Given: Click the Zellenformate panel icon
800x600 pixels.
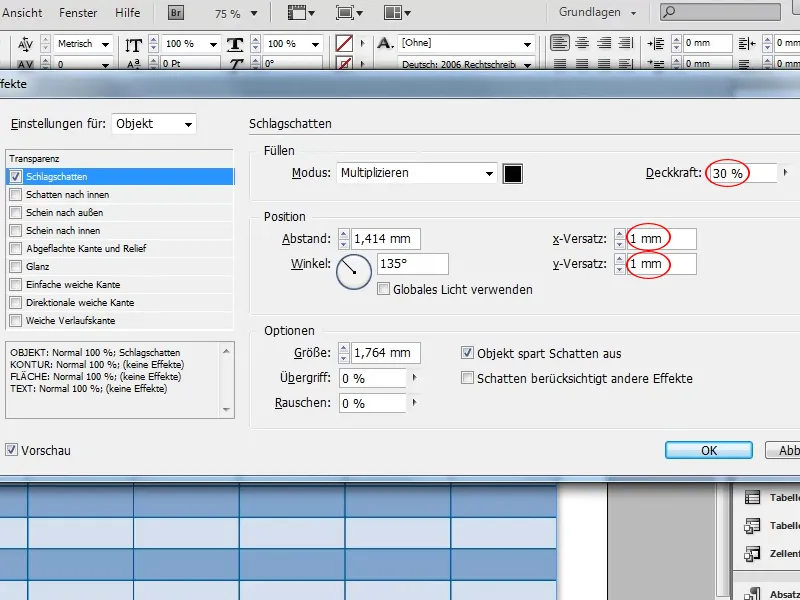Looking at the screenshot, I should [x=752, y=554].
